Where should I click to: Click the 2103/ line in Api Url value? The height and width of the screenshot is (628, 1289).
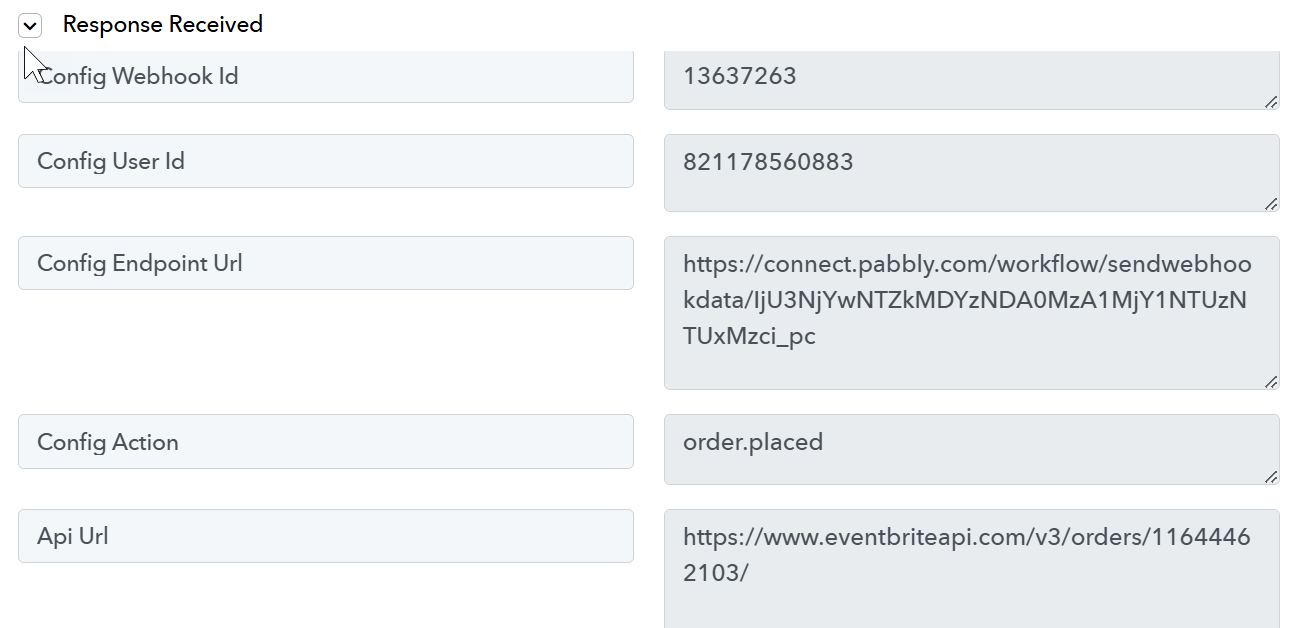coord(716,573)
